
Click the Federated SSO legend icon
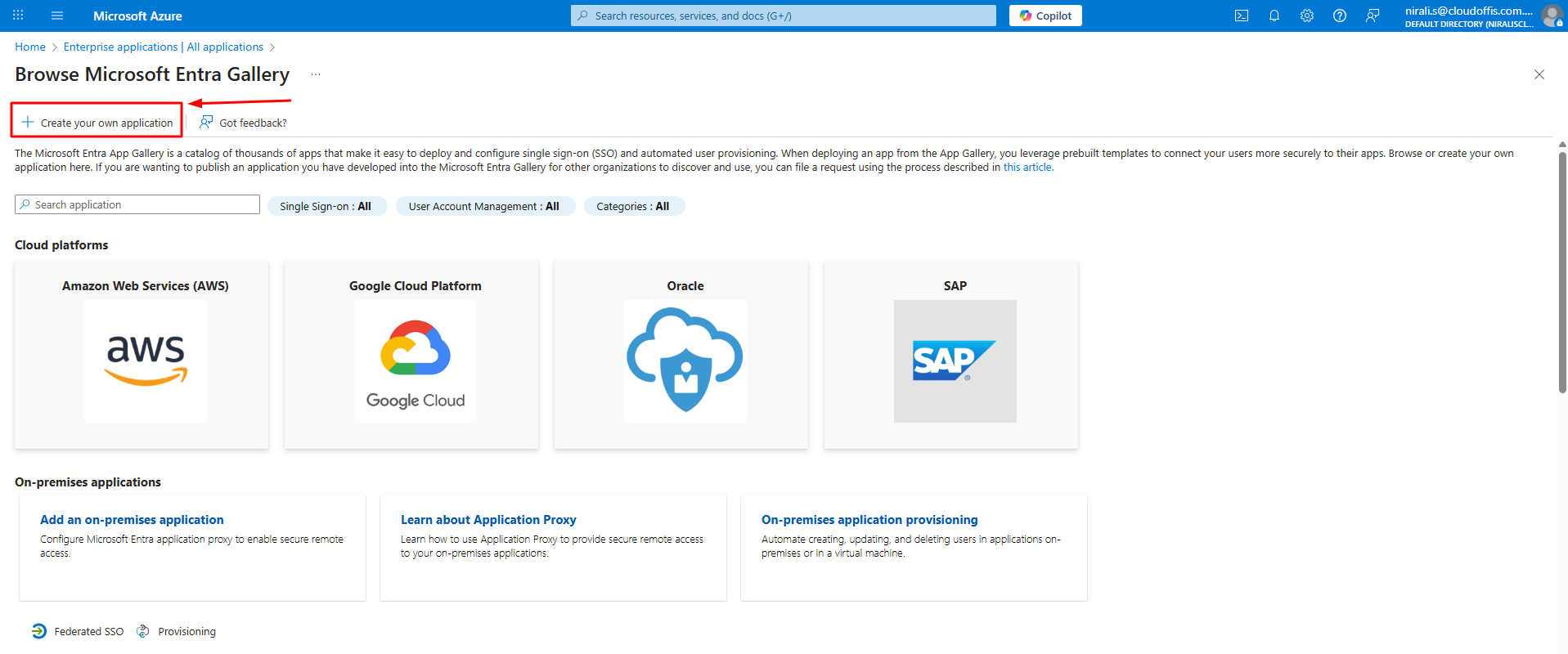(39, 631)
